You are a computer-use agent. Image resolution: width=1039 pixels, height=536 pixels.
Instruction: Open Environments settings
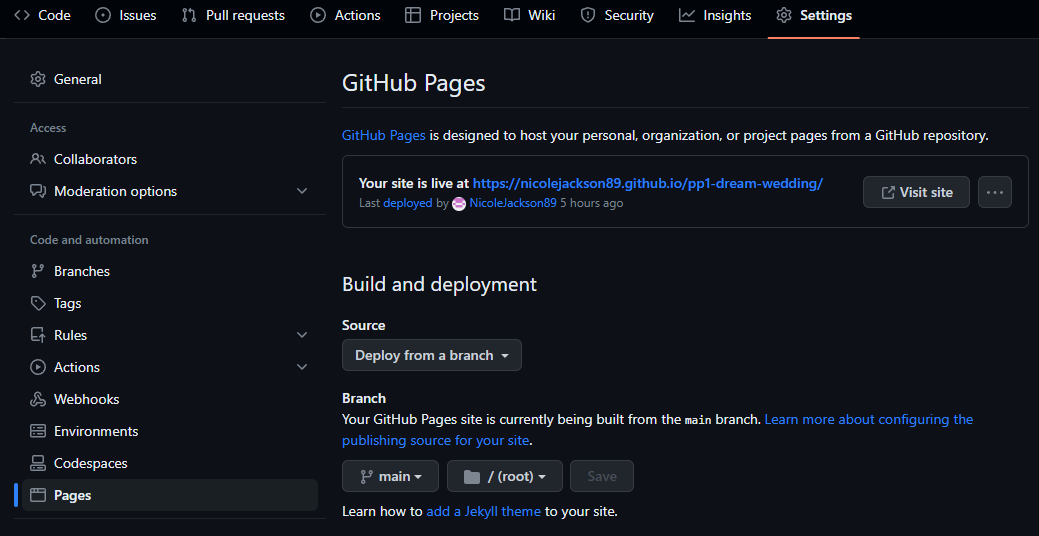point(170,431)
